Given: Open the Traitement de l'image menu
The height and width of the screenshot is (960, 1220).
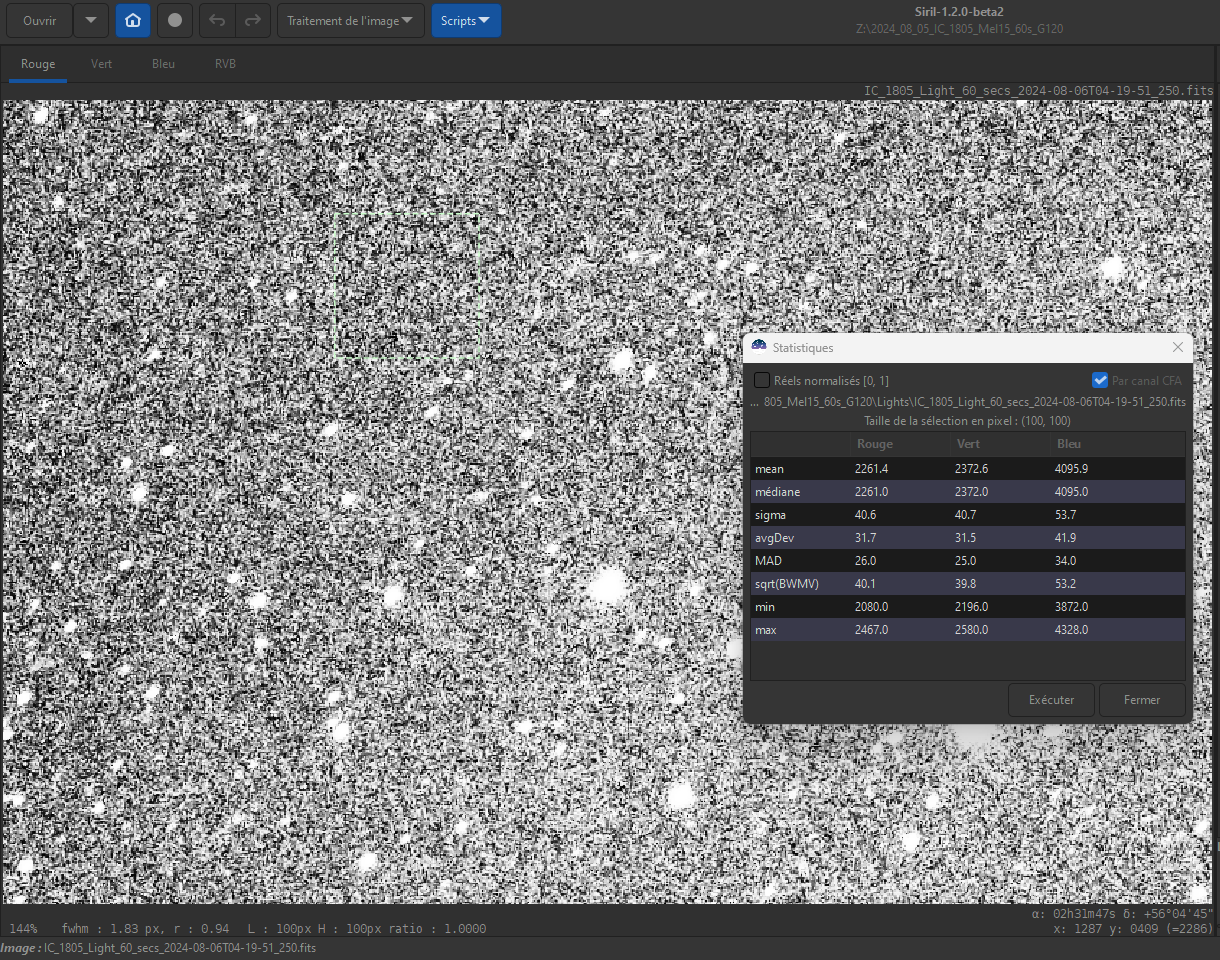Looking at the screenshot, I should pos(351,20).
